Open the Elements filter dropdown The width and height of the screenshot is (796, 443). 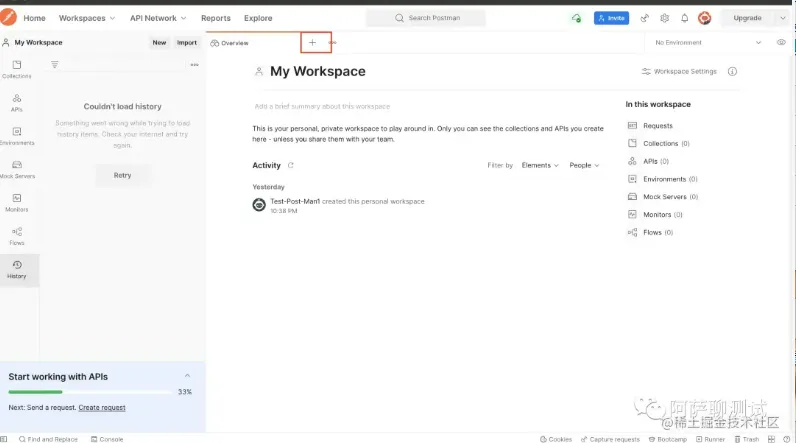coord(540,165)
